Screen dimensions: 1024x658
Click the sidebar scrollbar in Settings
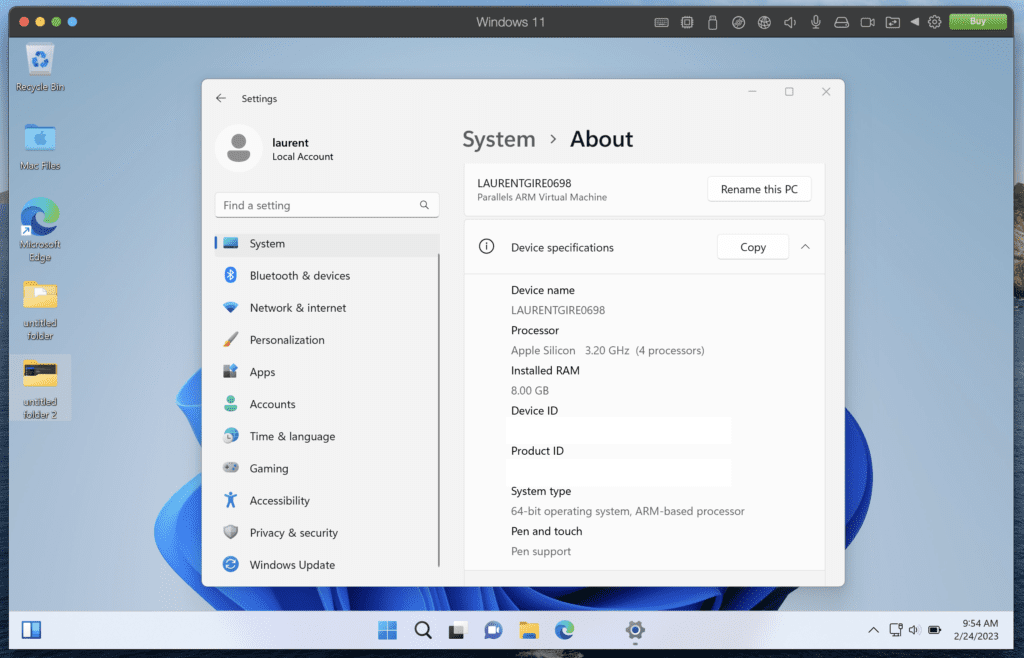[439, 410]
